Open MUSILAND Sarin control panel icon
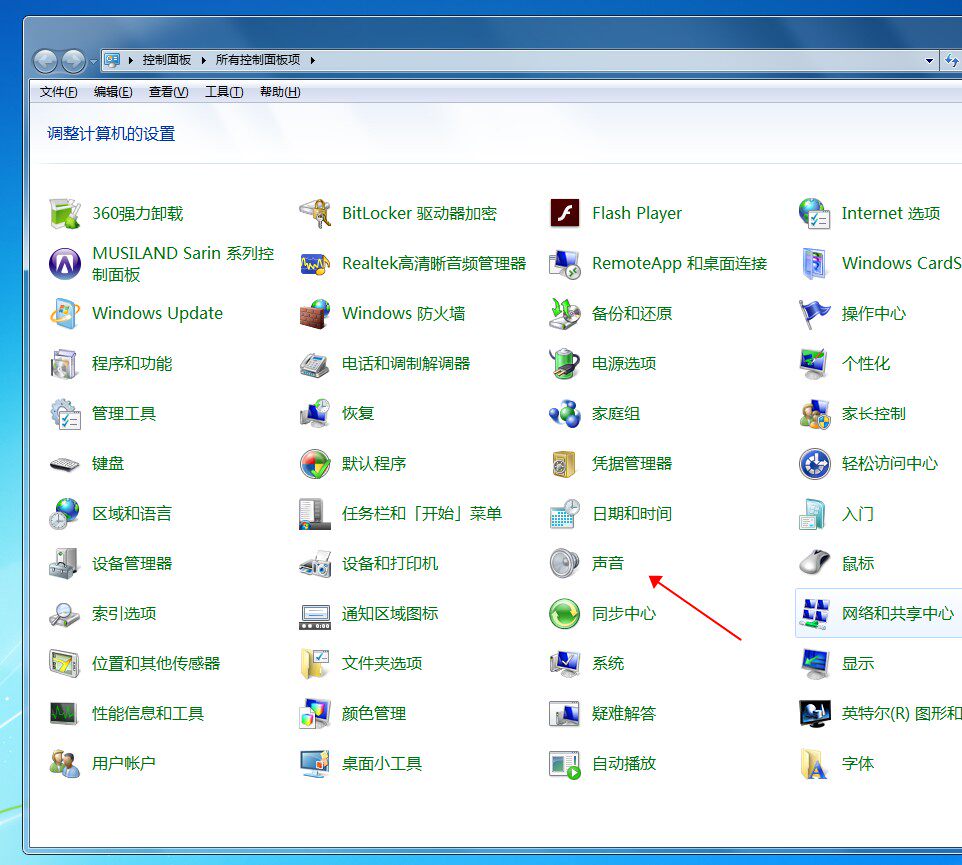This screenshot has width=962, height=865. (x=64, y=264)
